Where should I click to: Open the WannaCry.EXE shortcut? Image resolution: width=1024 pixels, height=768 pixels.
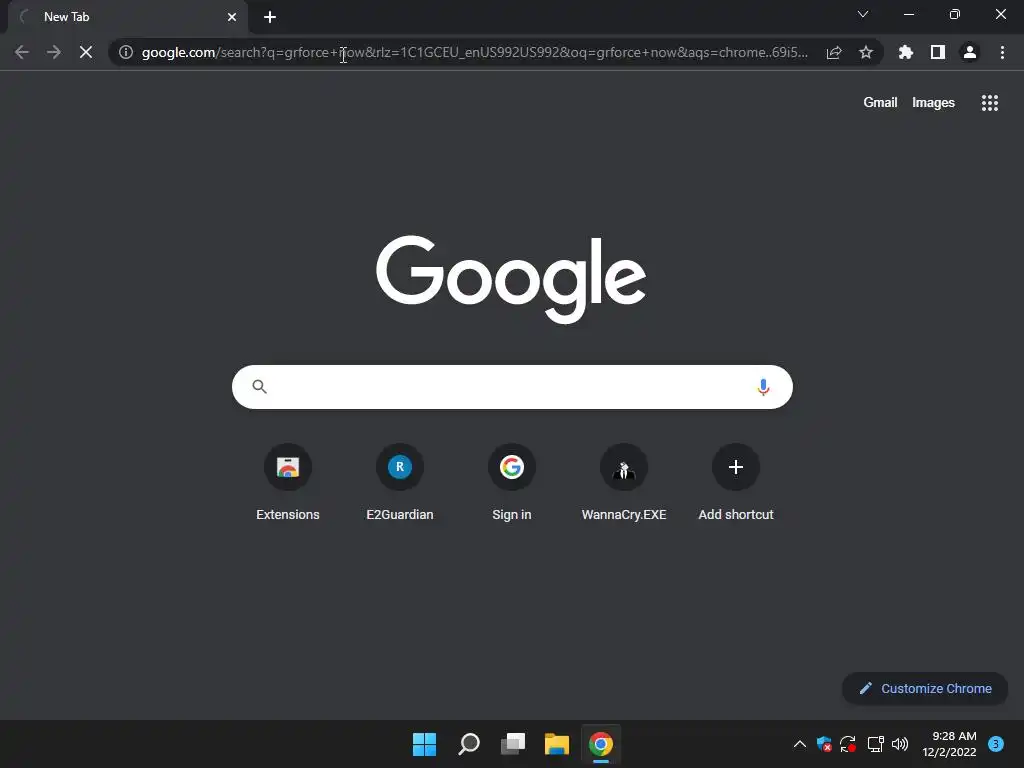click(x=624, y=483)
